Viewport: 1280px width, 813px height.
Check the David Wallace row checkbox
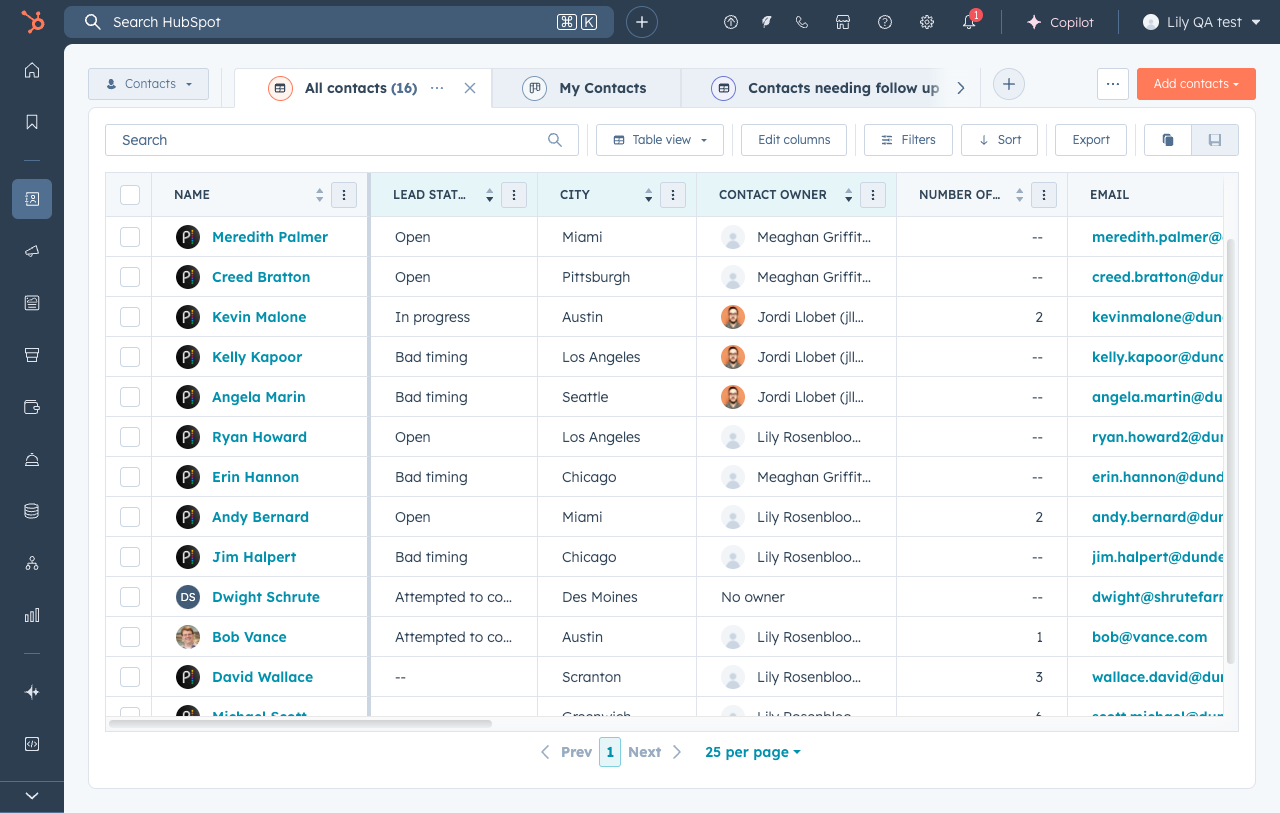coord(130,677)
